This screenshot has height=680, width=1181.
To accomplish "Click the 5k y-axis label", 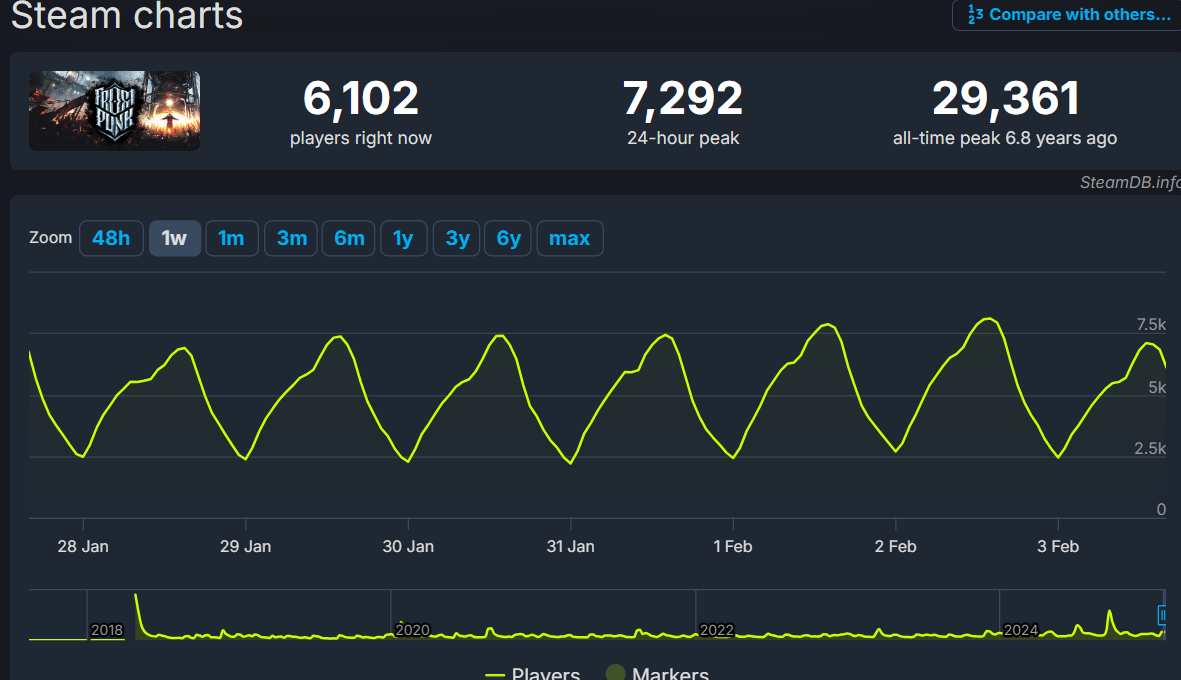I will [x=1157, y=388].
